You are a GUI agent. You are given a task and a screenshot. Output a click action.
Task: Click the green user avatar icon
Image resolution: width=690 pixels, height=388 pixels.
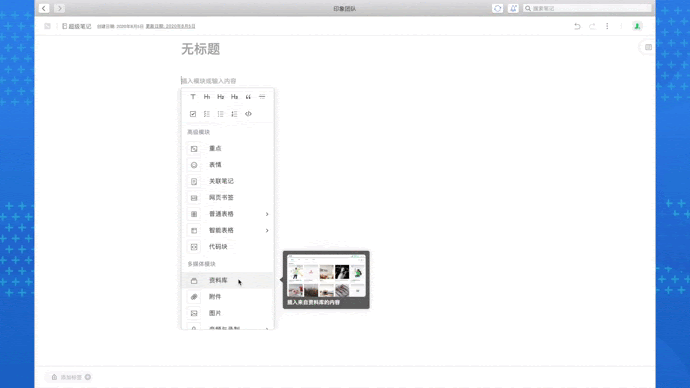click(637, 26)
